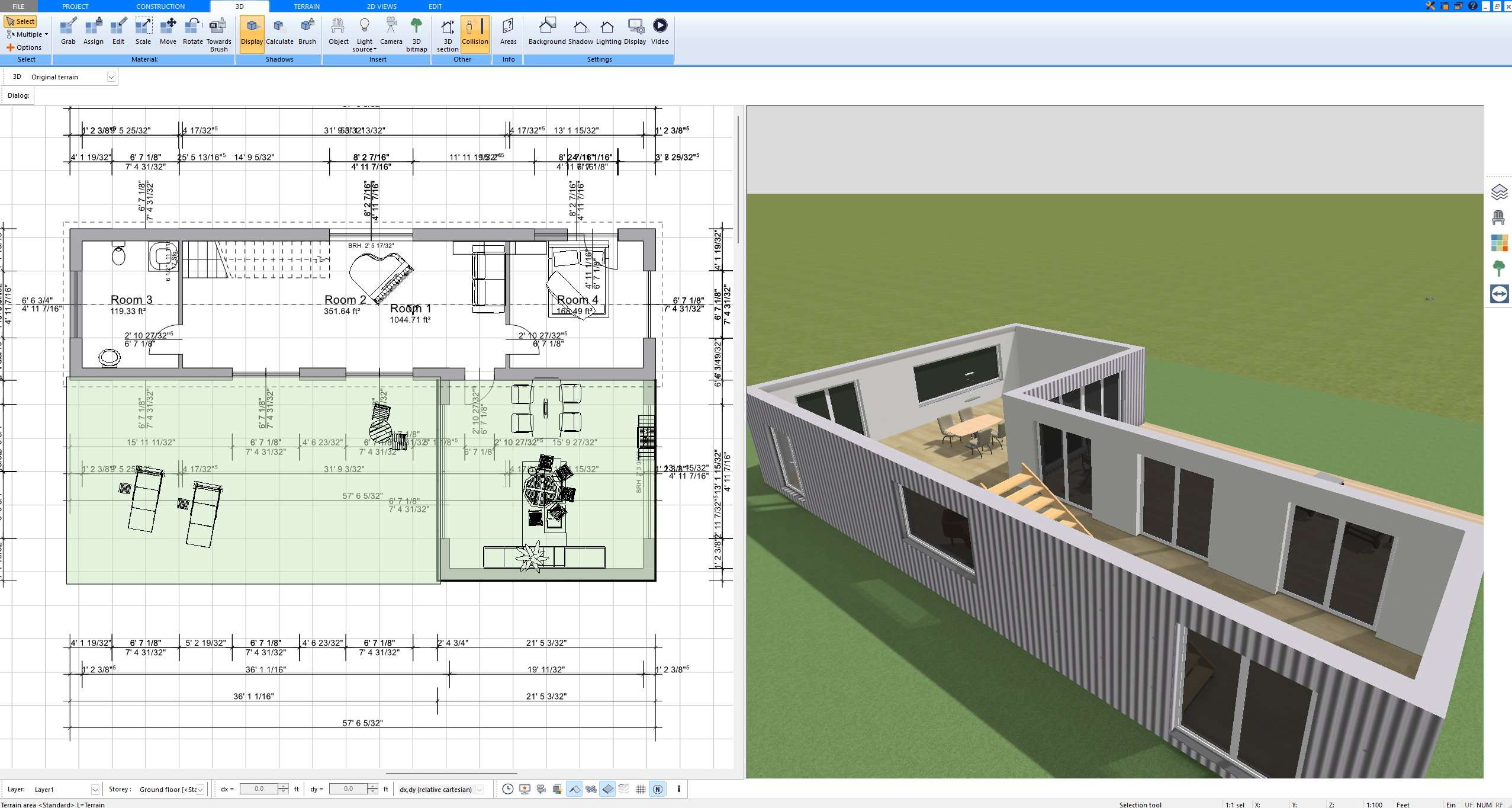Decrease the dy value stepper

[x=372, y=792]
